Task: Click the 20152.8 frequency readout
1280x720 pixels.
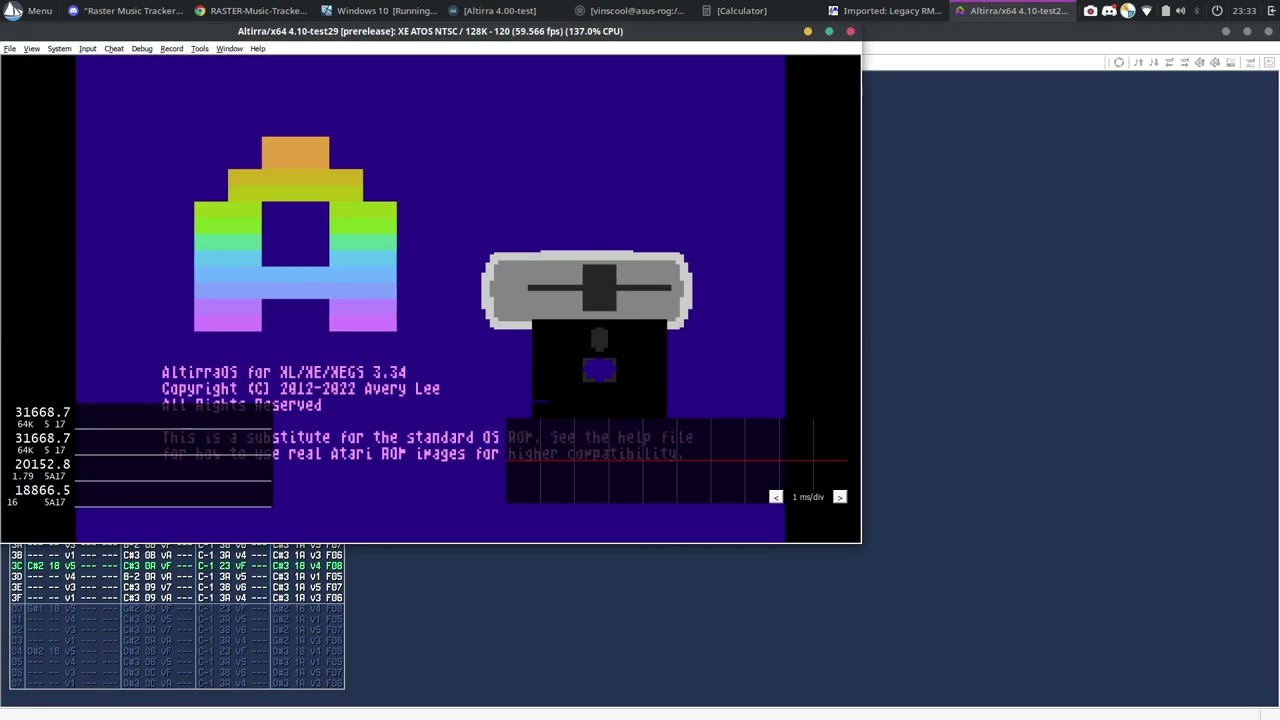Action: pyautogui.click(x=42, y=464)
